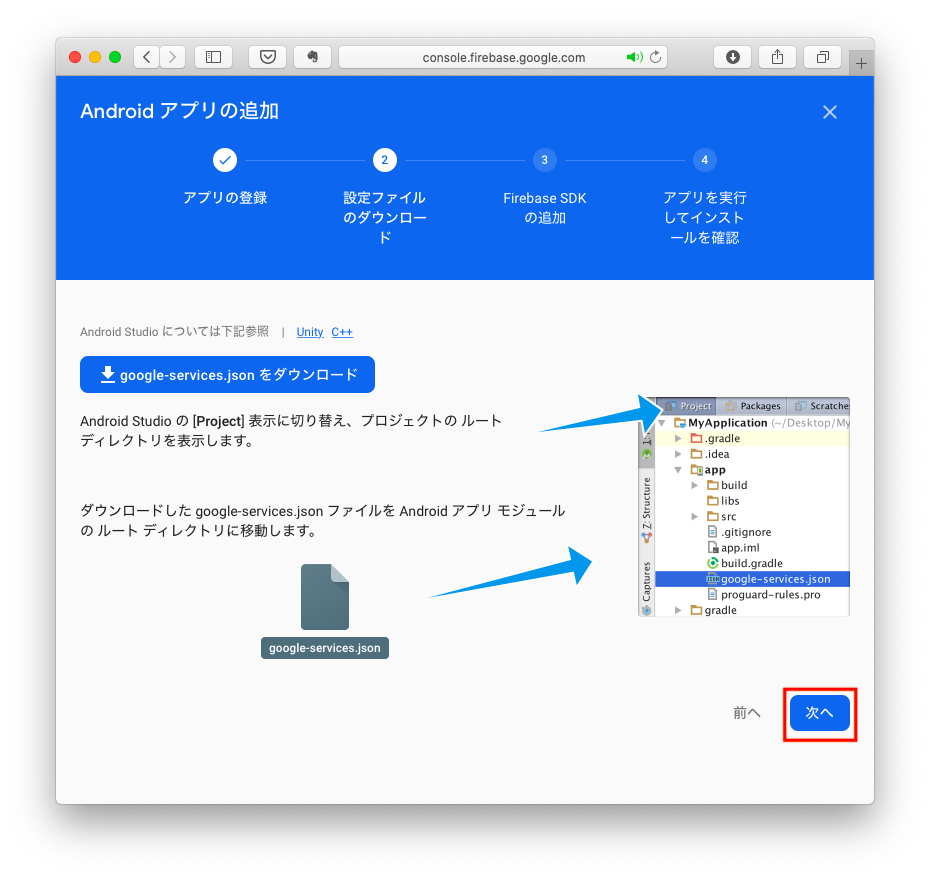Click the Android Studio project tree screenshot
The image size is (930, 878).
[744, 507]
